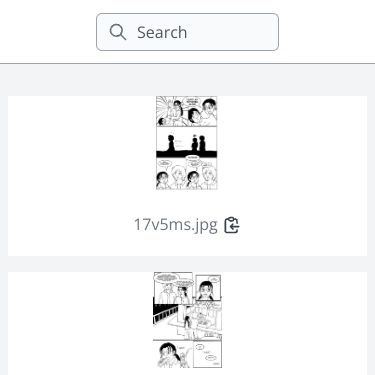Click bottom four-faces panel of first comic
The height and width of the screenshot is (375, 375).
click(187, 174)
